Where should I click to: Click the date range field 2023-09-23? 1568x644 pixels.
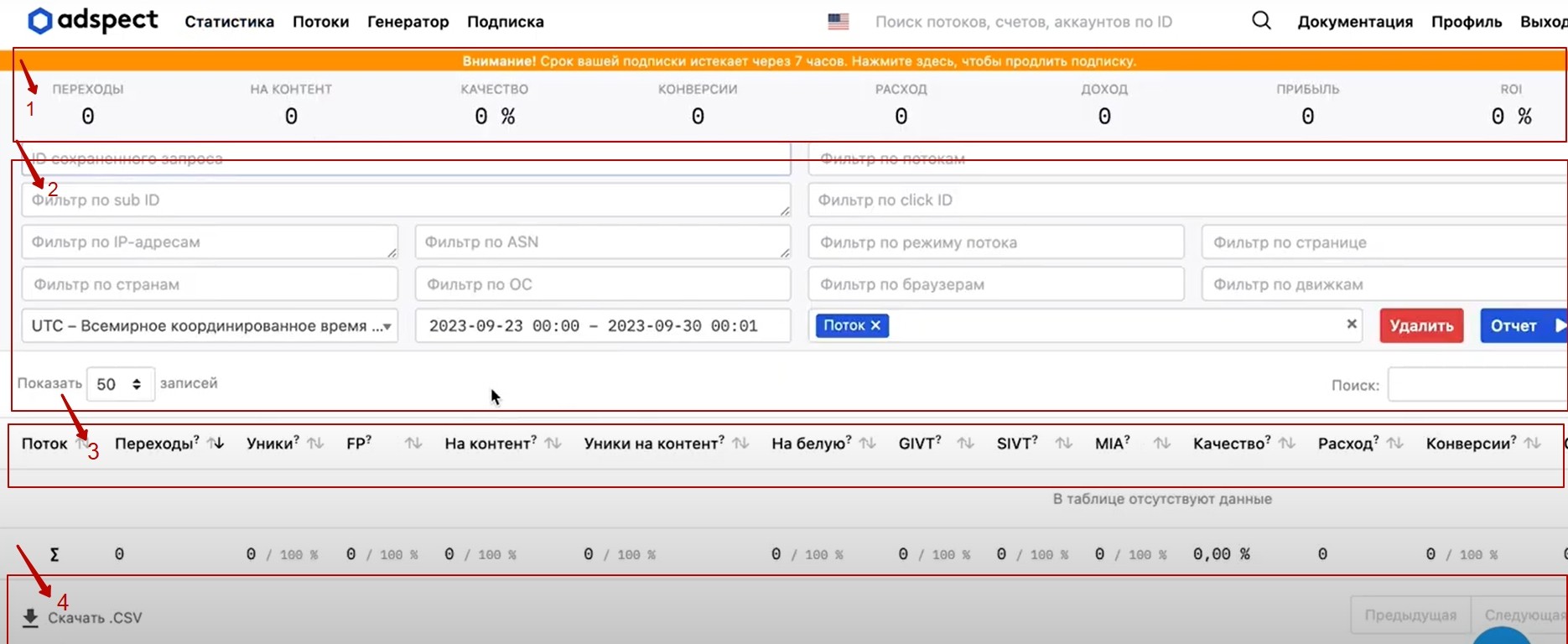tap(603, 325)
